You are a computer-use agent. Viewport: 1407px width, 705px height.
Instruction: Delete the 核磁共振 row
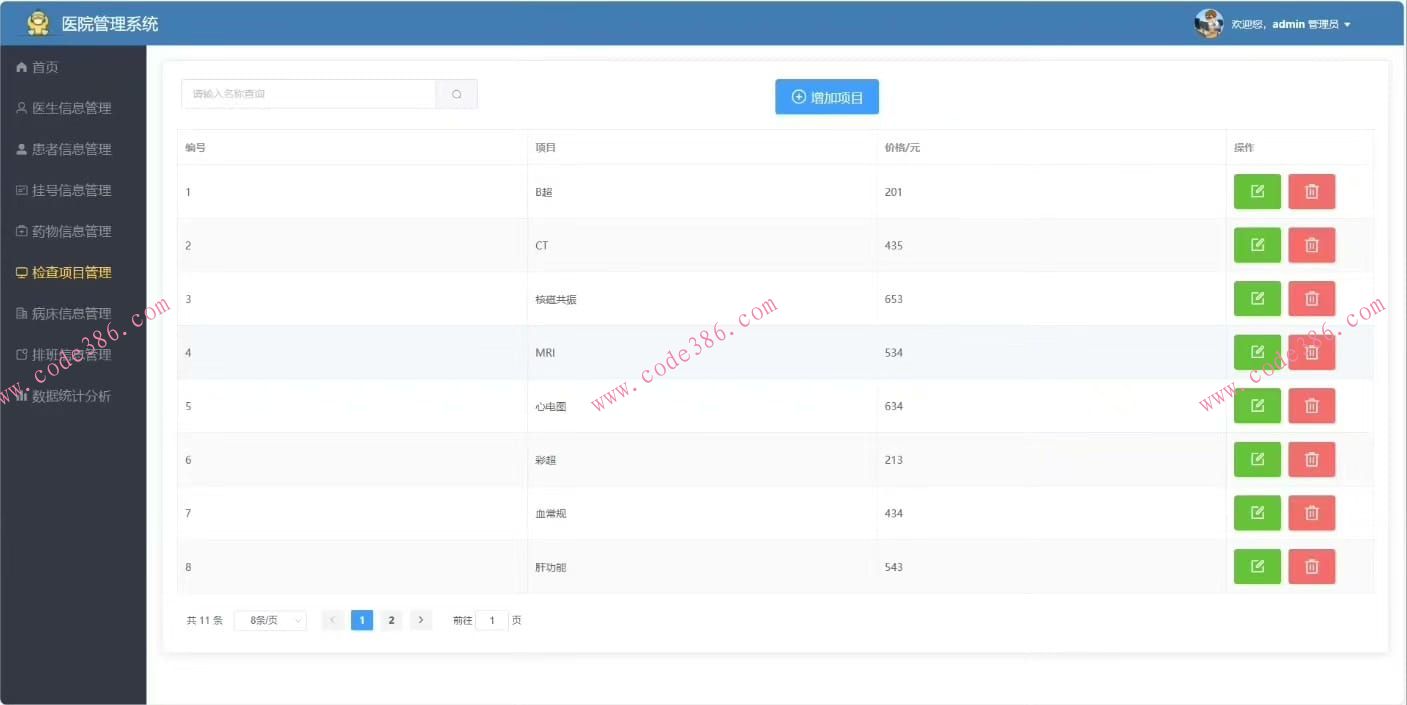point(1311,298)
